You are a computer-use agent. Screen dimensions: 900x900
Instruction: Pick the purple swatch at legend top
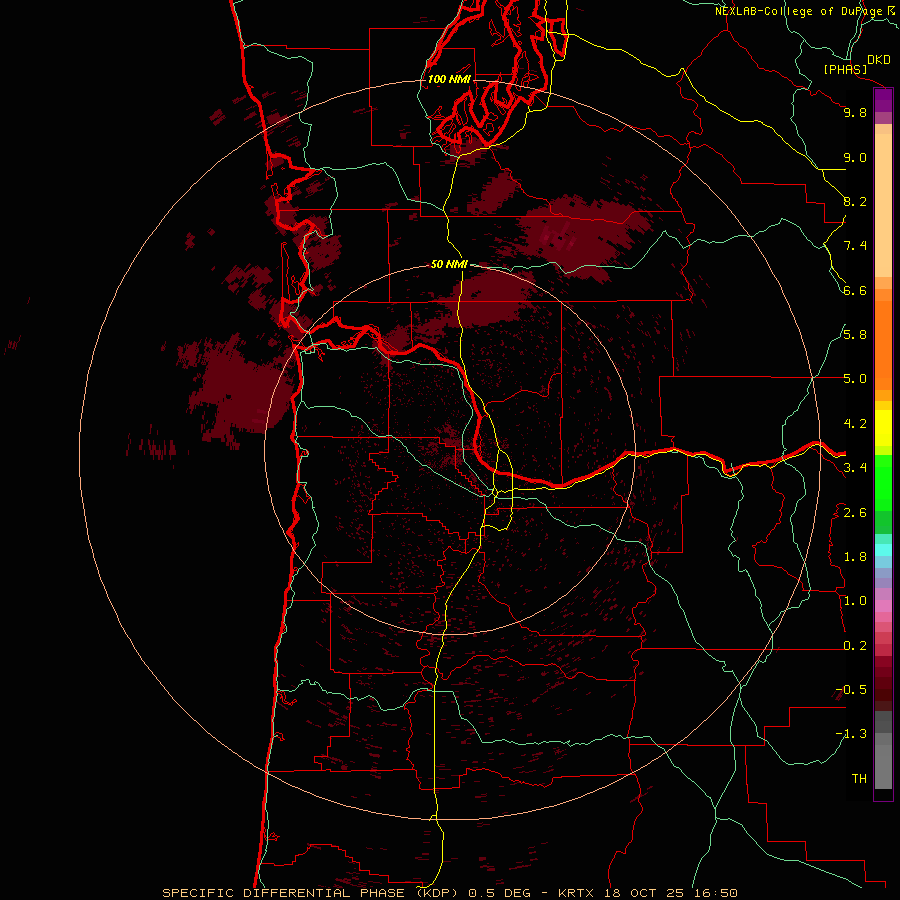pyautogui.click(x=883, y=99)
